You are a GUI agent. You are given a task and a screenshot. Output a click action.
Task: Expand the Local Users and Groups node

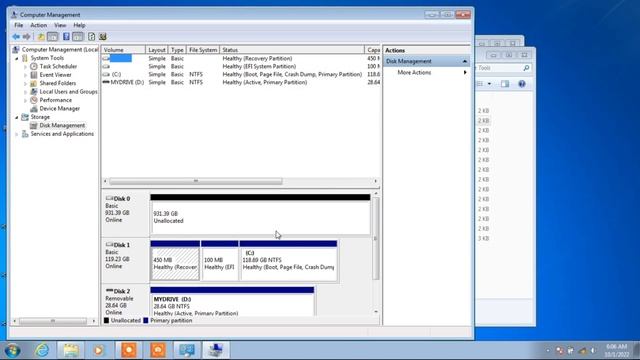(25, 92)
